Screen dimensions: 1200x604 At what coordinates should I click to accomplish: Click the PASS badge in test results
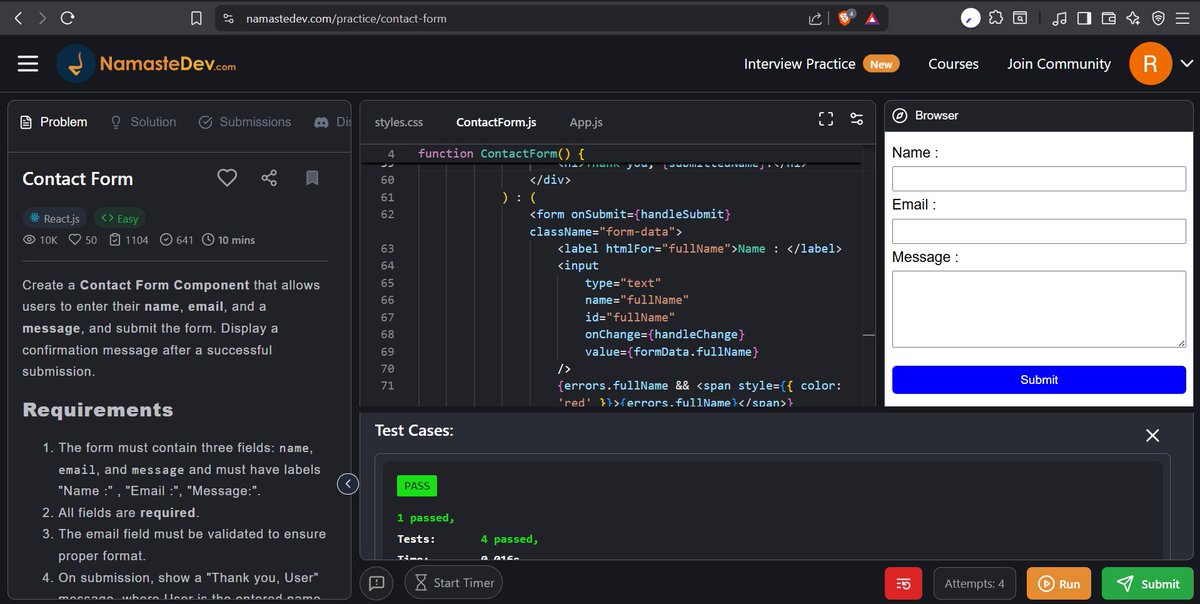pos(417,486)
